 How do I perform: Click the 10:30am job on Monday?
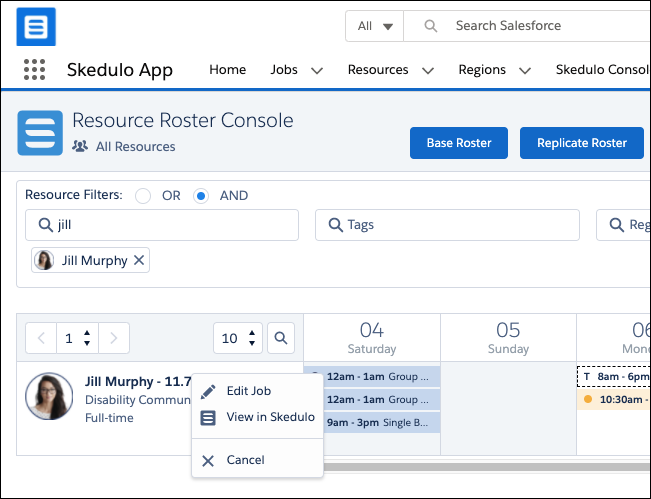click(x=614, y=399)
